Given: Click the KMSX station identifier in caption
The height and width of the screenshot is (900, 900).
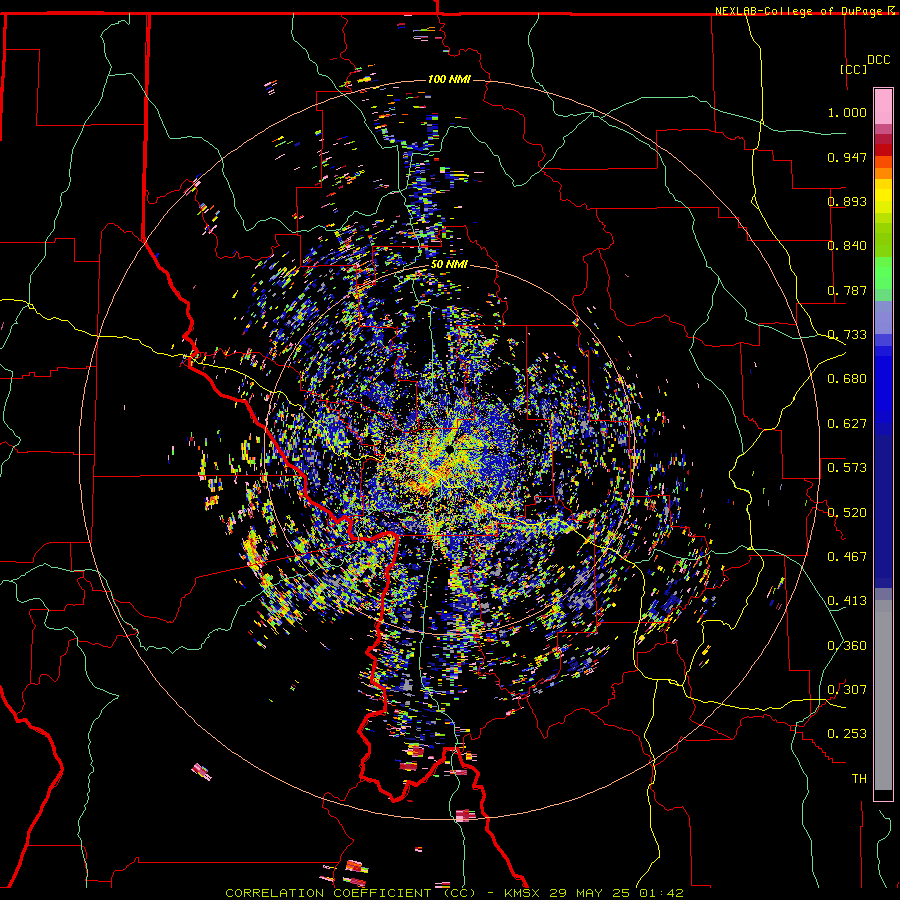Looking at the screenshot, I should 523,893.
